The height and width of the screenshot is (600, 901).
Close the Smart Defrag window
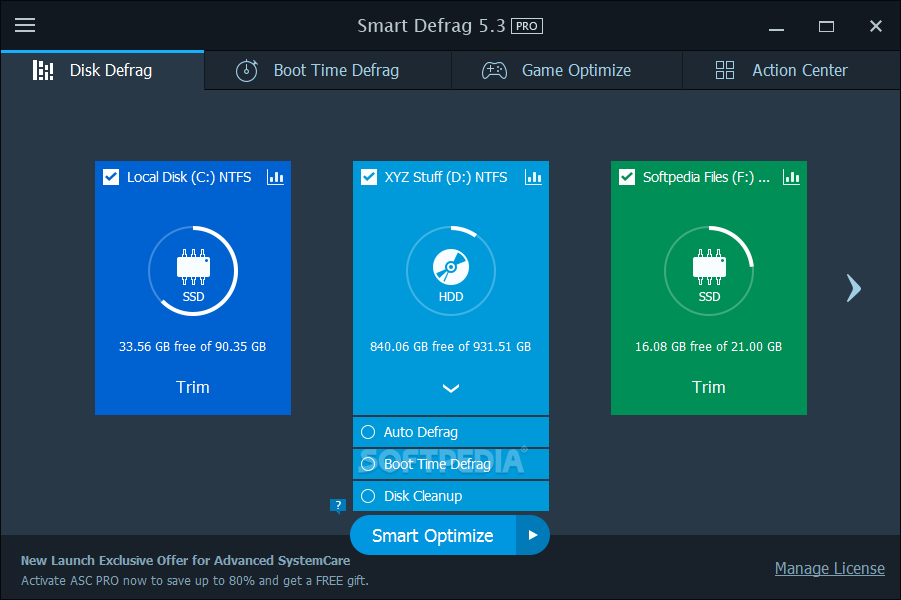[876, 26]
